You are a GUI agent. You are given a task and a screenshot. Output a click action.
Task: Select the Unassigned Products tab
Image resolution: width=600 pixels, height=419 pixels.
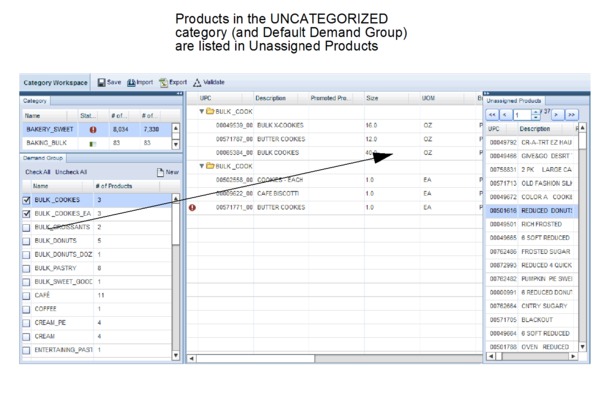[x=515, y=101]
